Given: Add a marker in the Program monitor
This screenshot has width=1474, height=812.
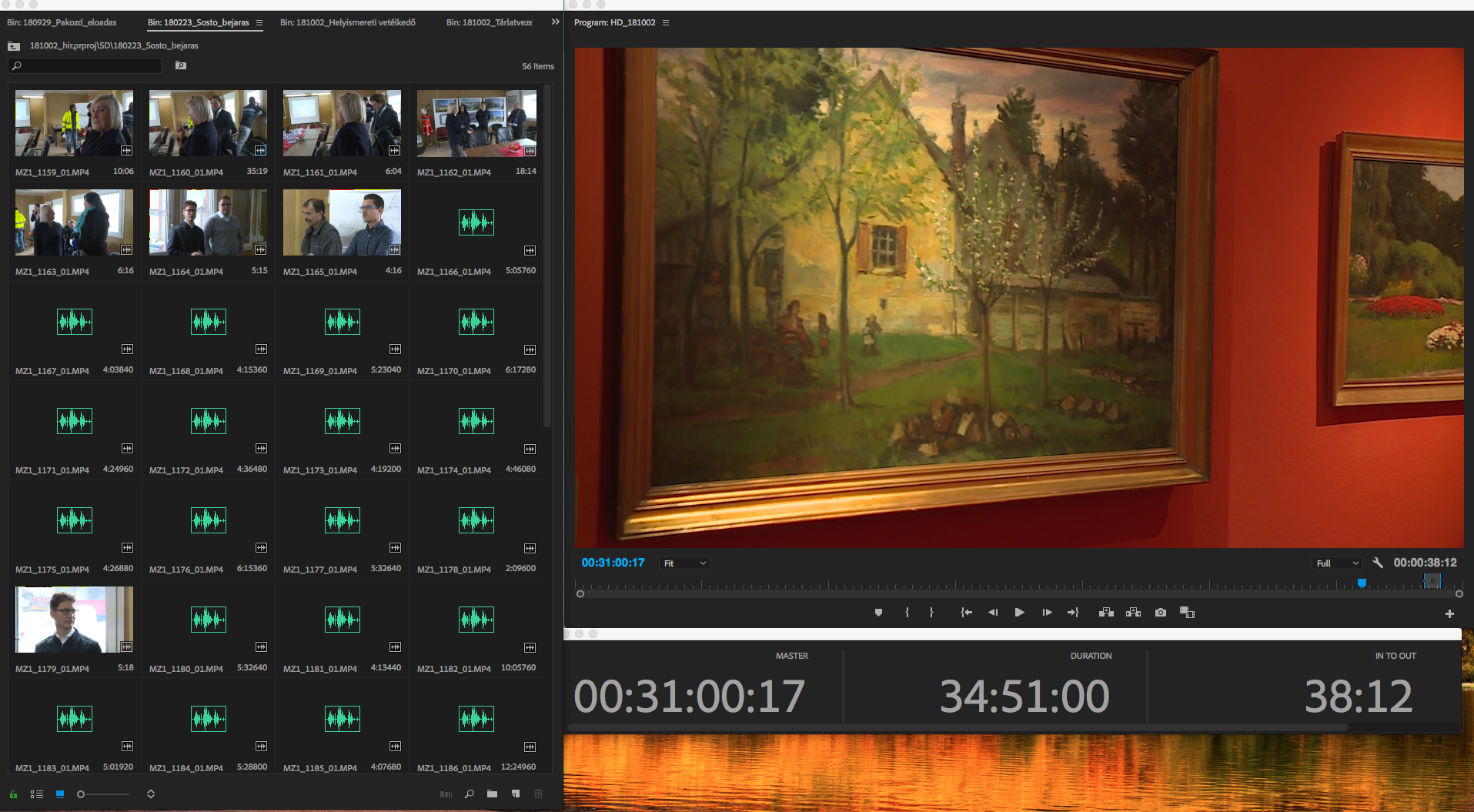Looking at the screenshot, I should click(x=878, y=613).
